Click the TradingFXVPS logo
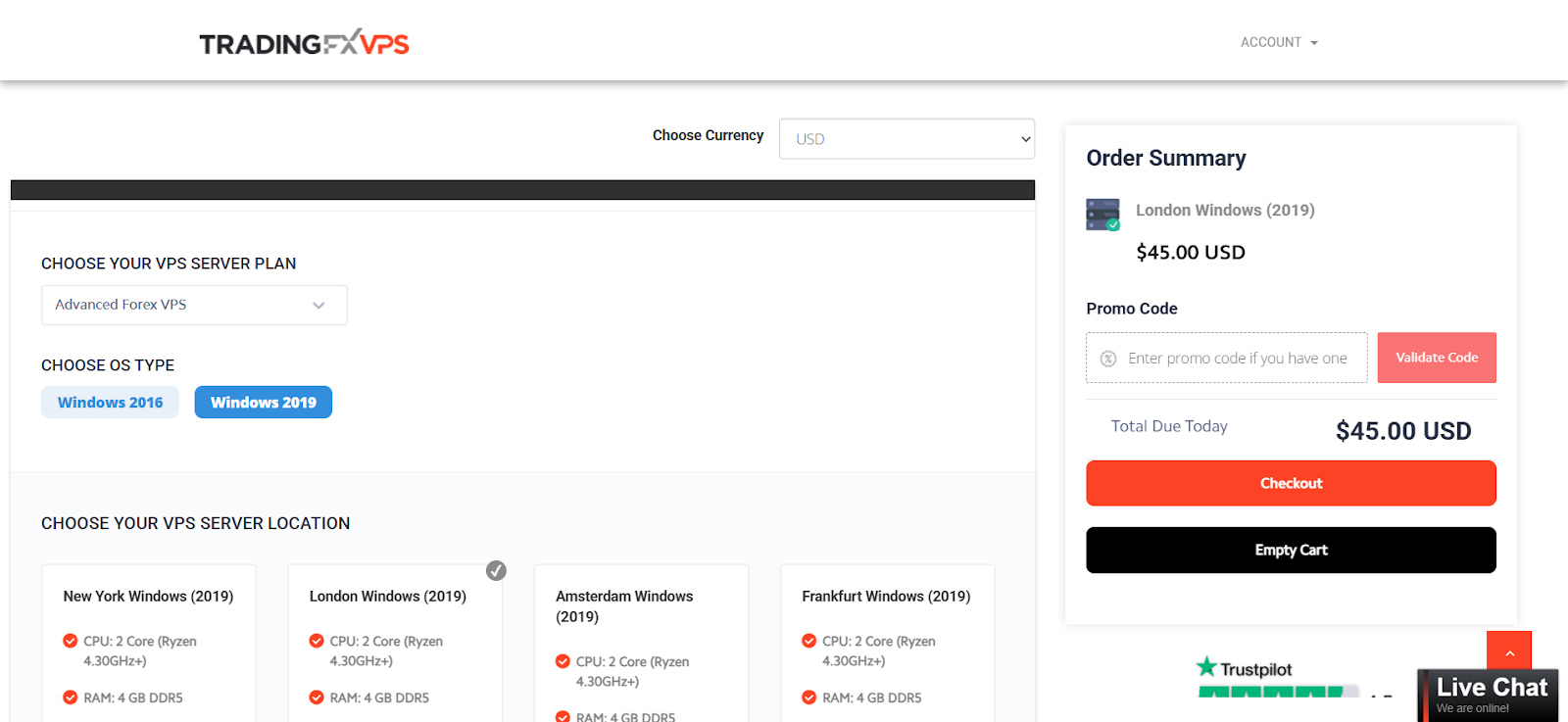Screen dimensions: 1568x722 coord(304,42)
